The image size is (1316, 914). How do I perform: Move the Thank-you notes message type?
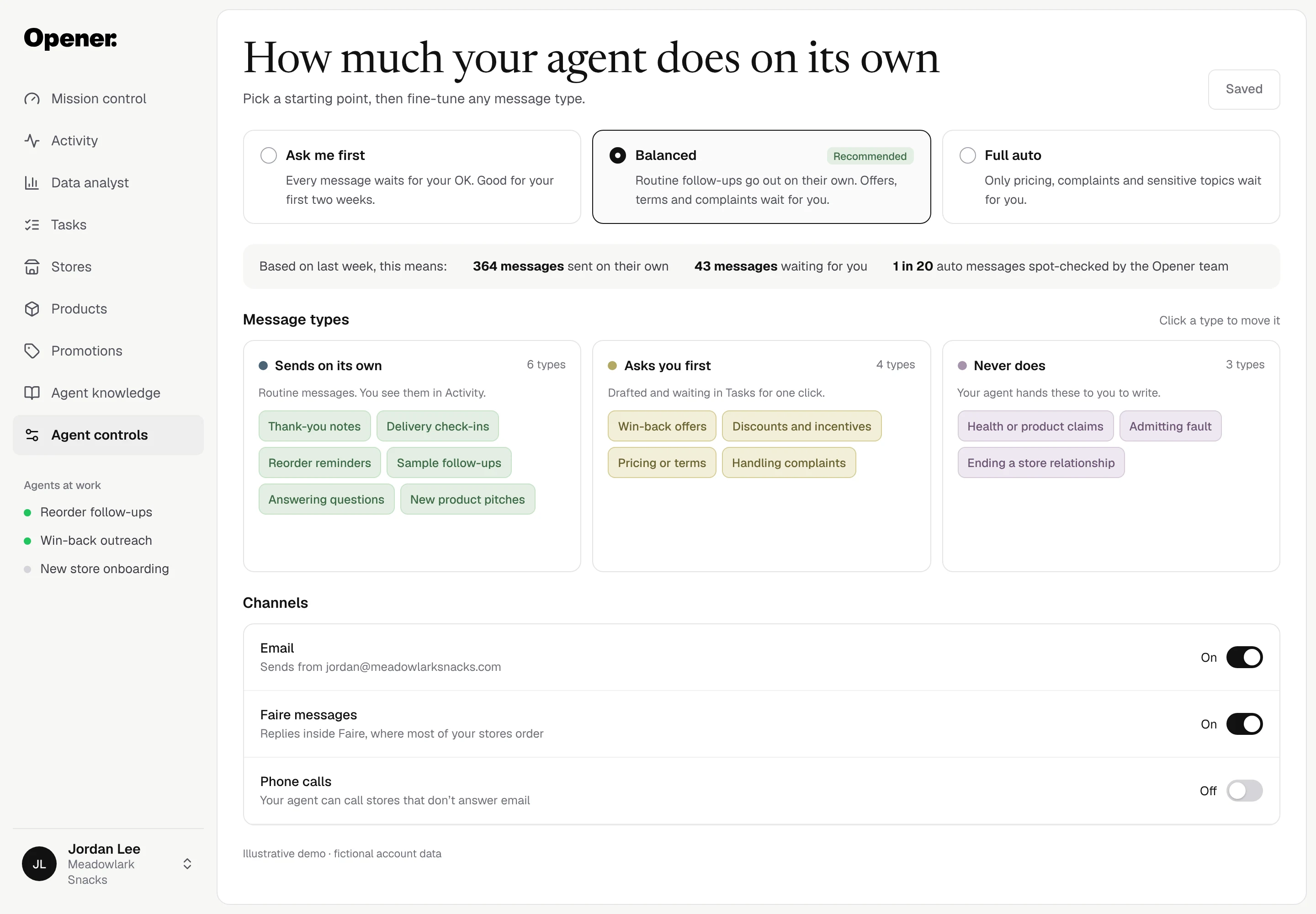314,427
